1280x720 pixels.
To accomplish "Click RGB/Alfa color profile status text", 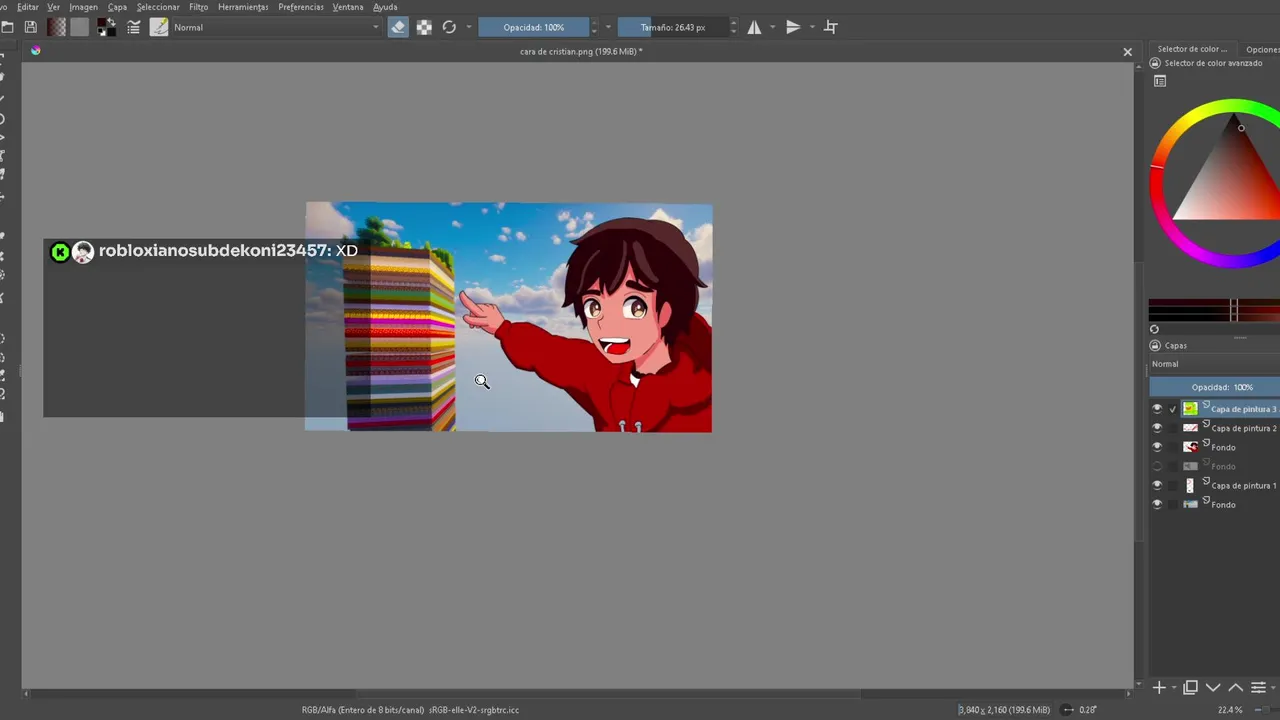I will pyautogui.click(x=410, y=710).
